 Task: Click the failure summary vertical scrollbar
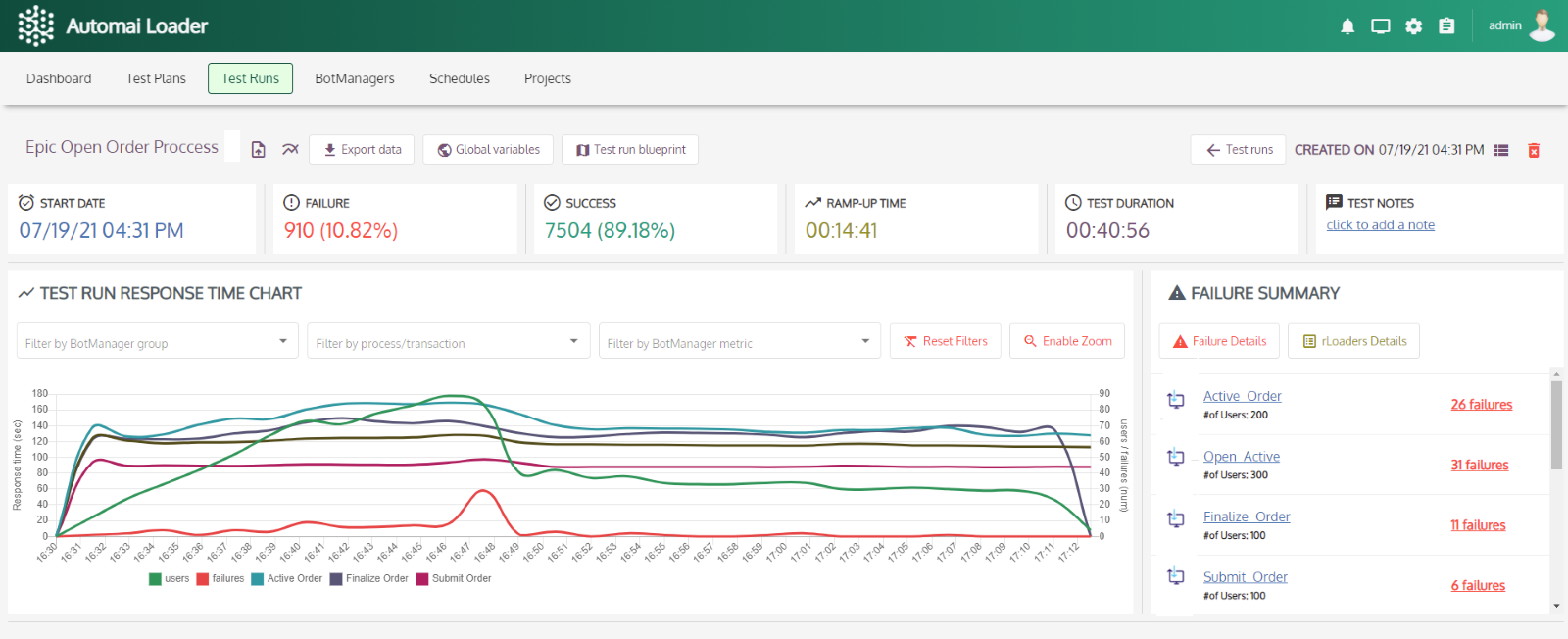[1556, 426]
